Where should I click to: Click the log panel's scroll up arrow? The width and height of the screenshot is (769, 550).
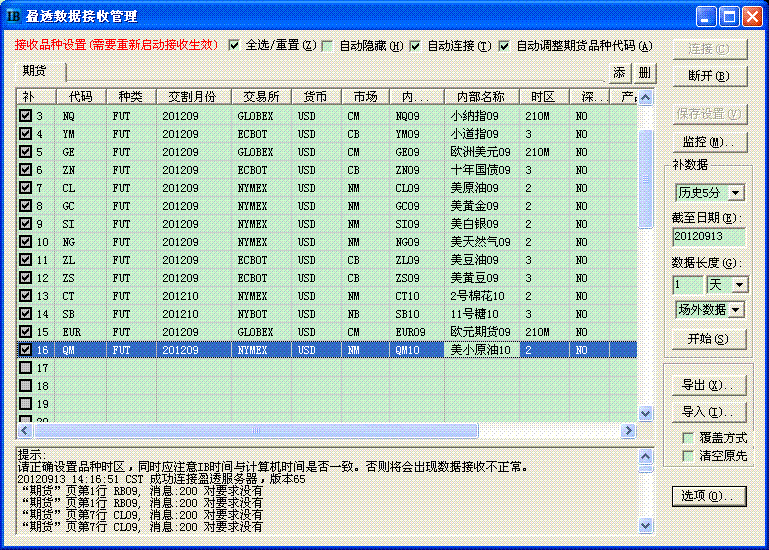[x=645, y=455]
